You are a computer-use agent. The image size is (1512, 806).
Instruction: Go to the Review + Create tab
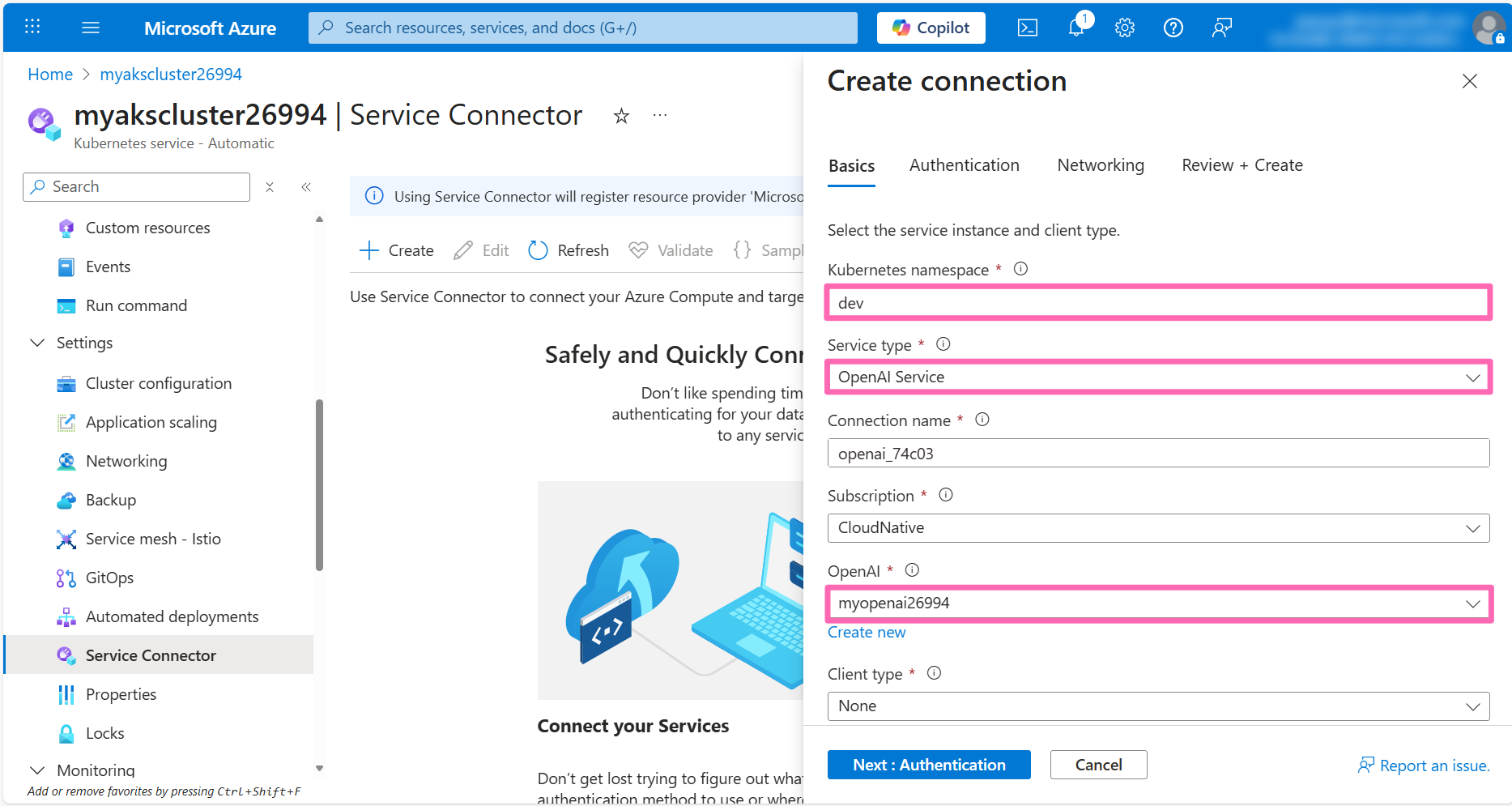click(1242, 165)
